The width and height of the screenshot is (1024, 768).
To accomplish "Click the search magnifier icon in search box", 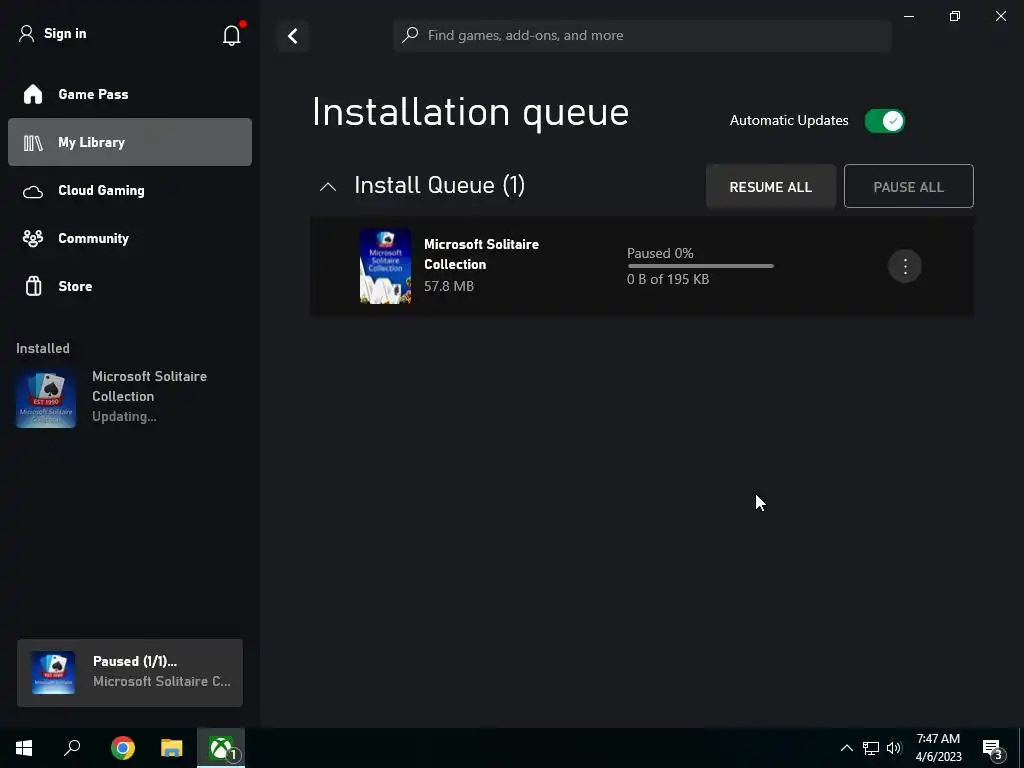I will click(410, 35).
